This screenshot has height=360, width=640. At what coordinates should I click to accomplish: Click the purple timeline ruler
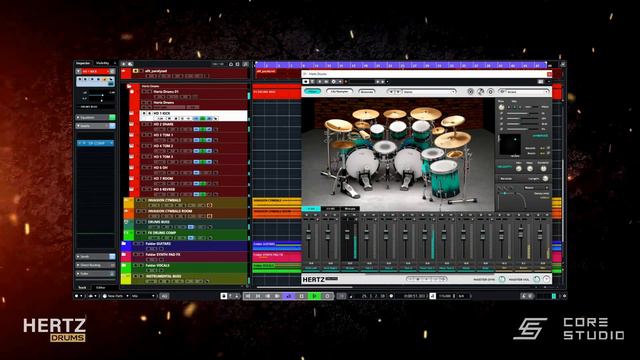pyautogui.click(x=400, y=65)
